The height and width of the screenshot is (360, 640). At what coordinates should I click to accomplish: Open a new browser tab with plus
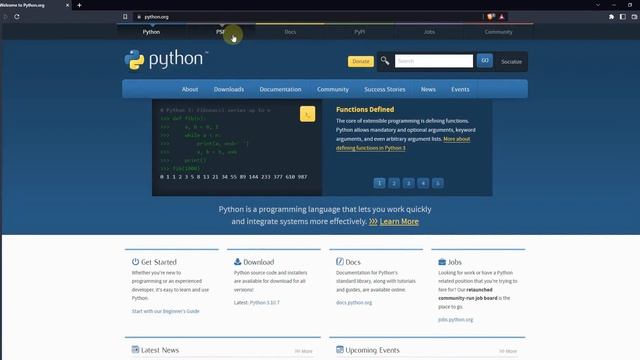tap(79, 5)
